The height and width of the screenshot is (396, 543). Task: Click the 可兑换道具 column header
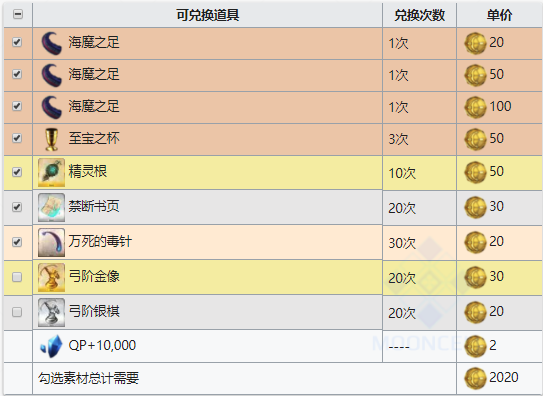[207, 15]
